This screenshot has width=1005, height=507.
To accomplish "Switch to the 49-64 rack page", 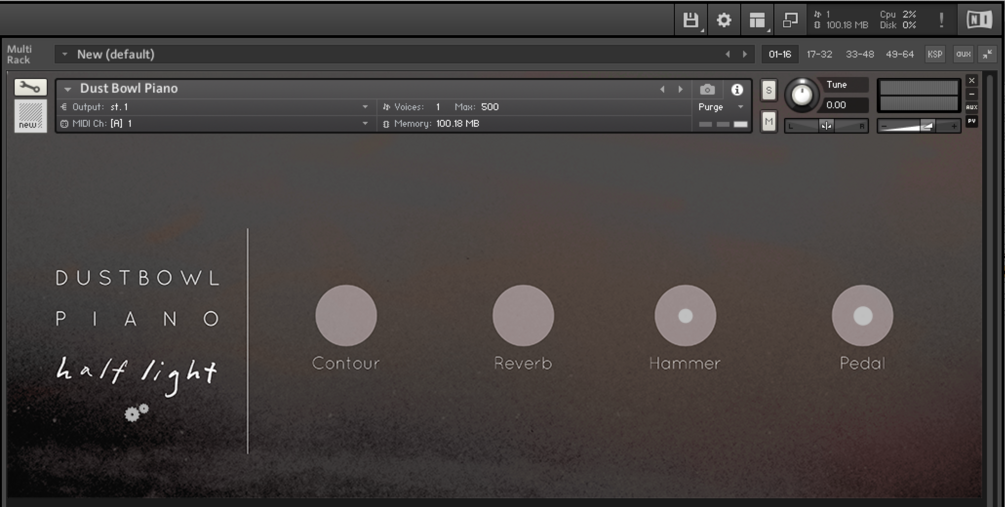I will [899, 54].
